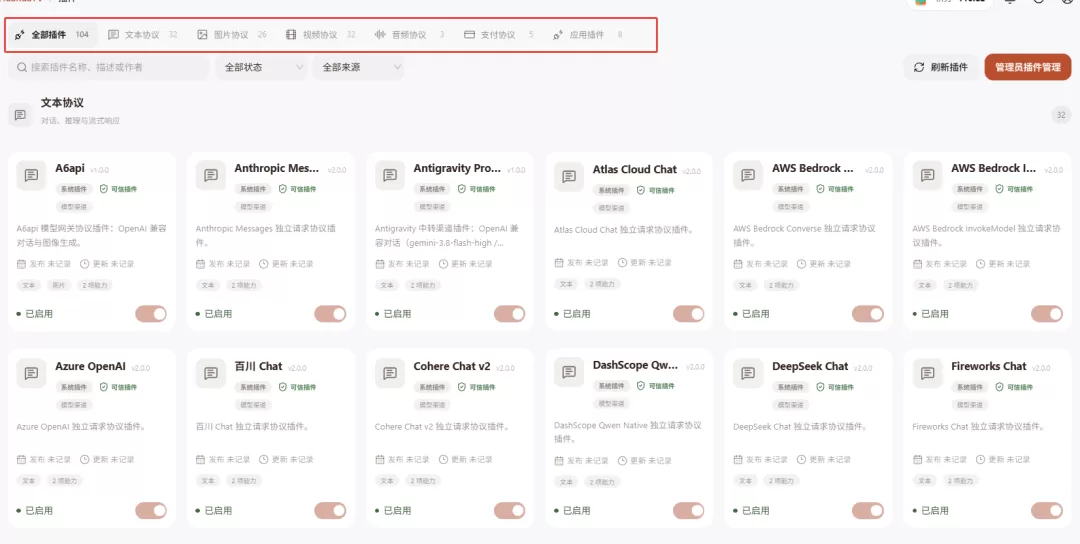Screen dimensions: 1080x544
Task: Toggle the DashScope Qwen plugin switch
Action: click(x=689, y=510)
